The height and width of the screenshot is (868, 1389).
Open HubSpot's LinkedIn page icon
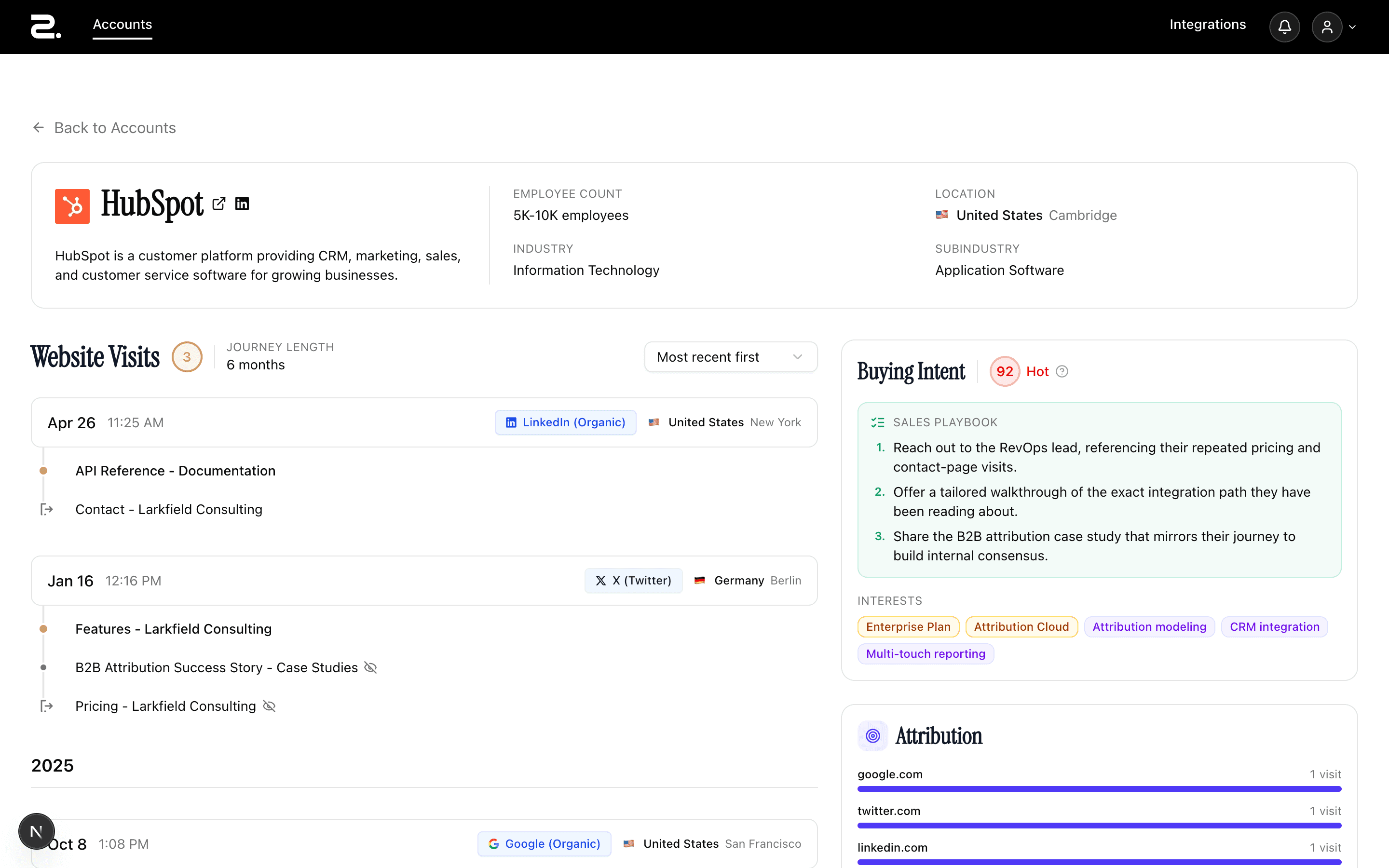click(242, 204)
